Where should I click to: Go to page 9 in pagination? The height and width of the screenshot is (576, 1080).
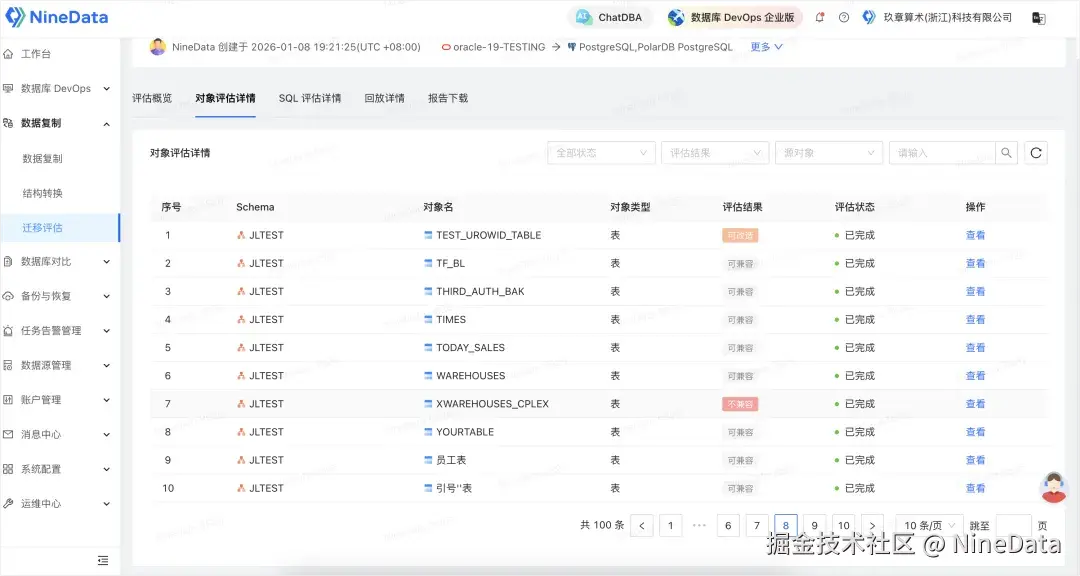click(x=815, y=526)
